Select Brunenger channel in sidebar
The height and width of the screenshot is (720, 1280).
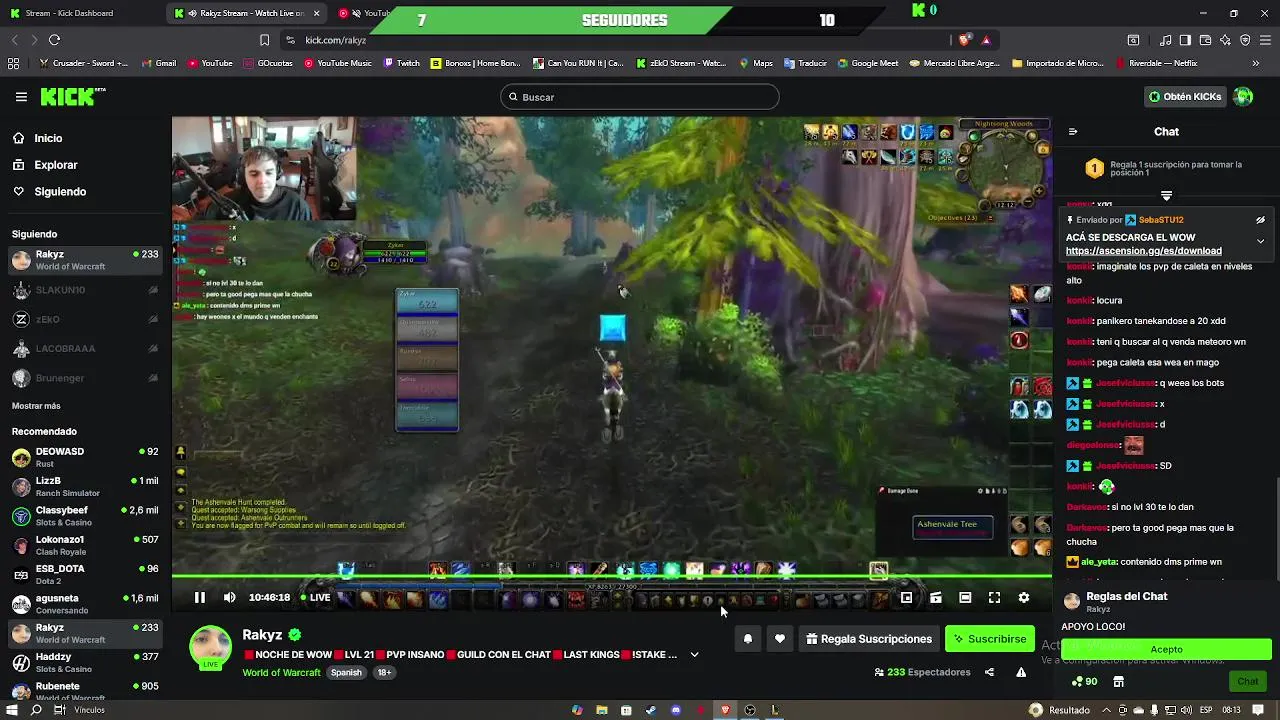[x=85, y=378]
